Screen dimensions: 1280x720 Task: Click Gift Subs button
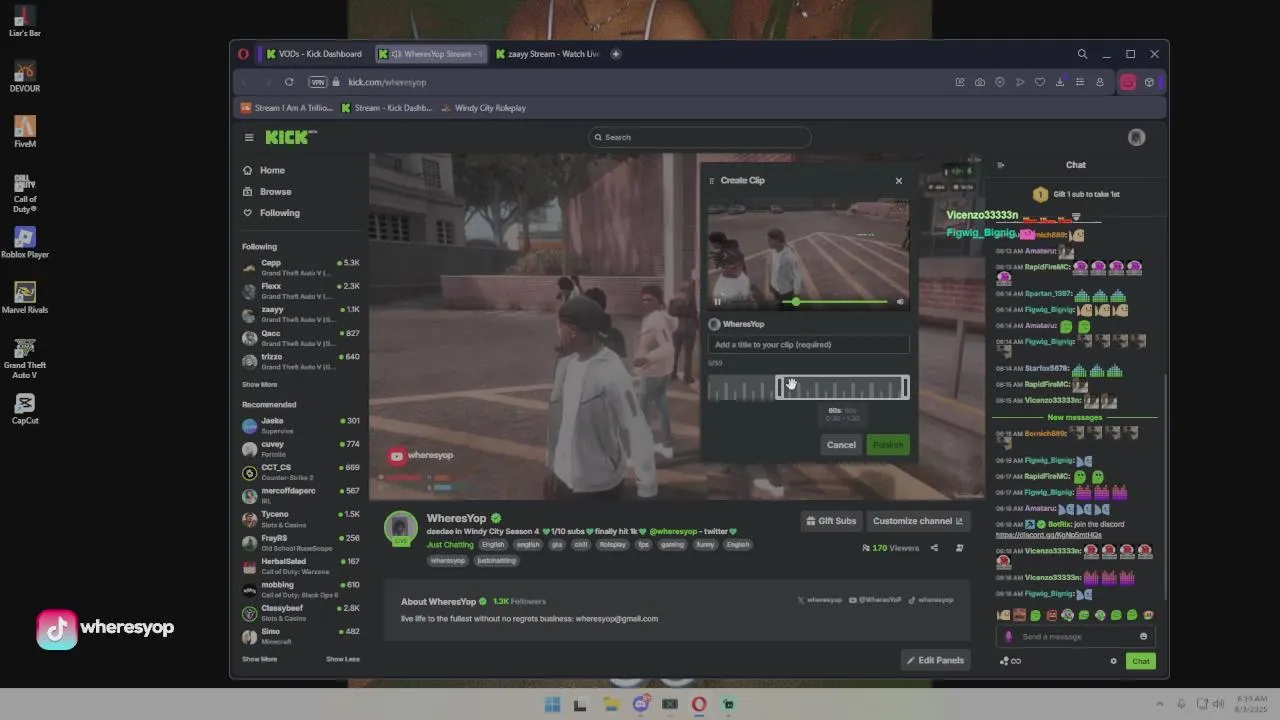831,521
